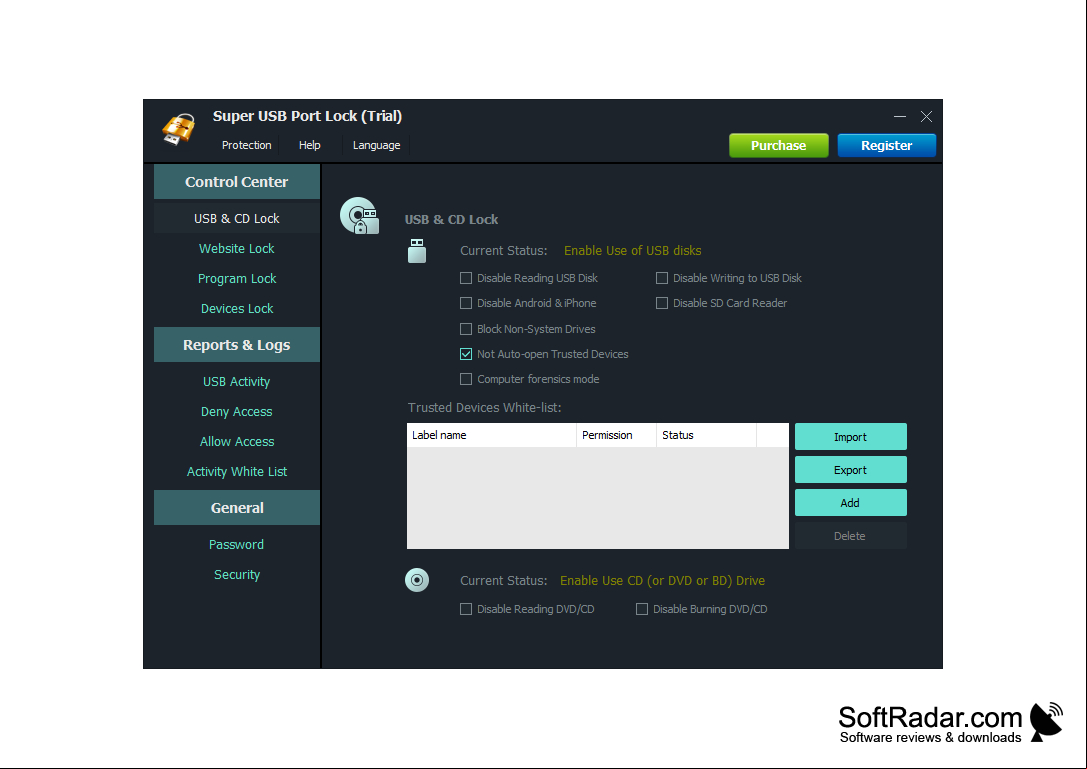Open Deny Access log
The width and height of the screenshot is (1087, 769).
pyautogui.click(x=236, y=411)
